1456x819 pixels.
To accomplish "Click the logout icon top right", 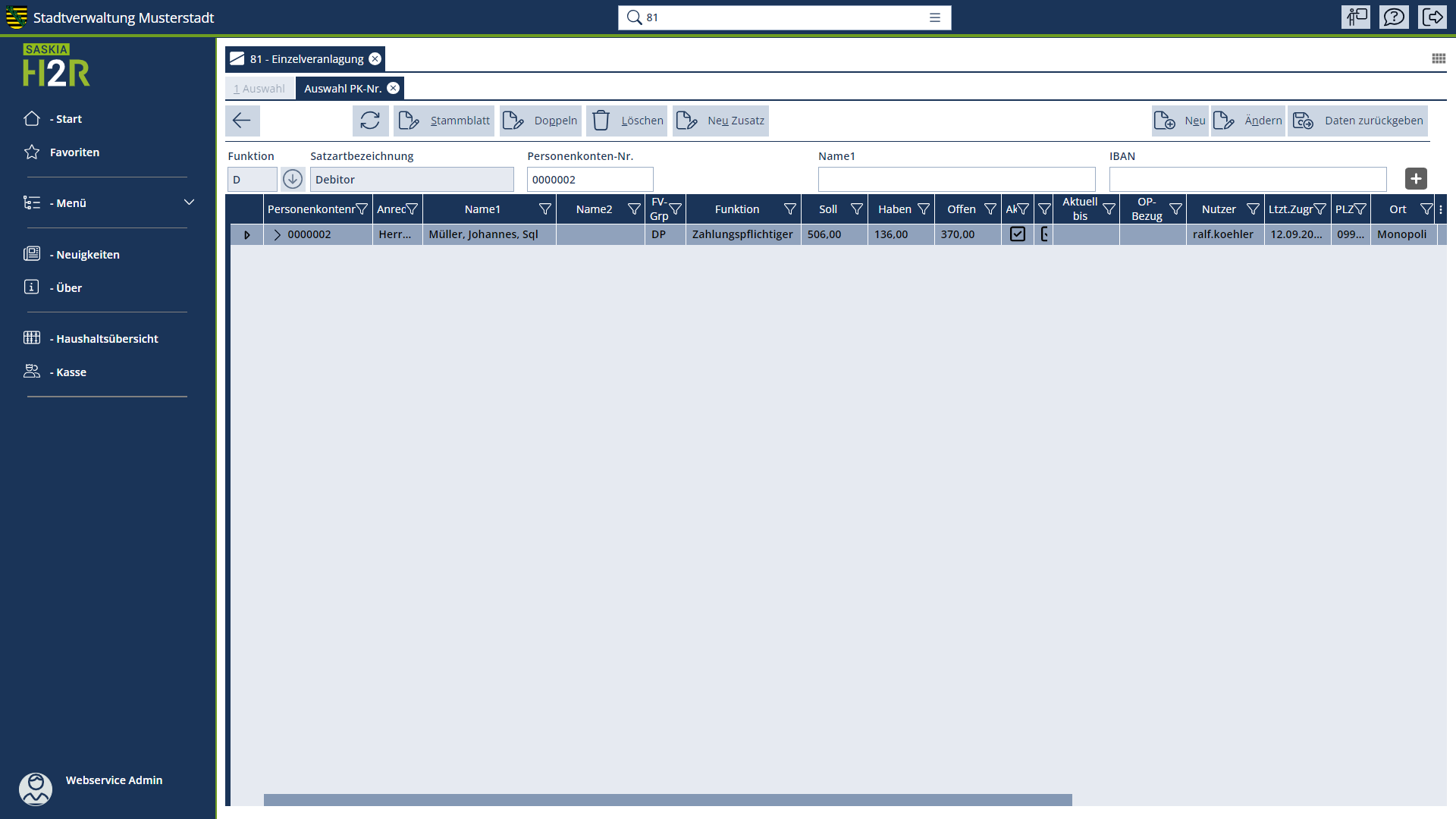I will [1432, 17].
